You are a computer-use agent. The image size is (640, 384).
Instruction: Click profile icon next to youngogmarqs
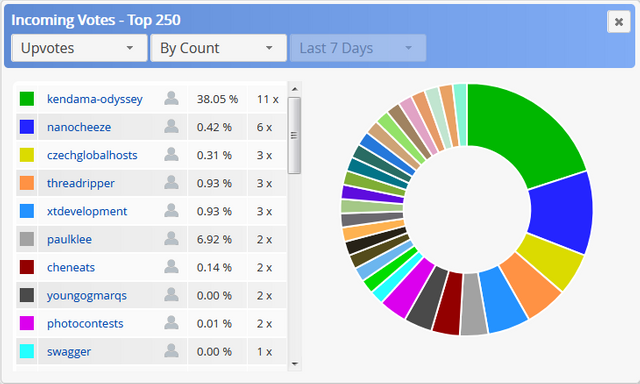coord(171,295)
